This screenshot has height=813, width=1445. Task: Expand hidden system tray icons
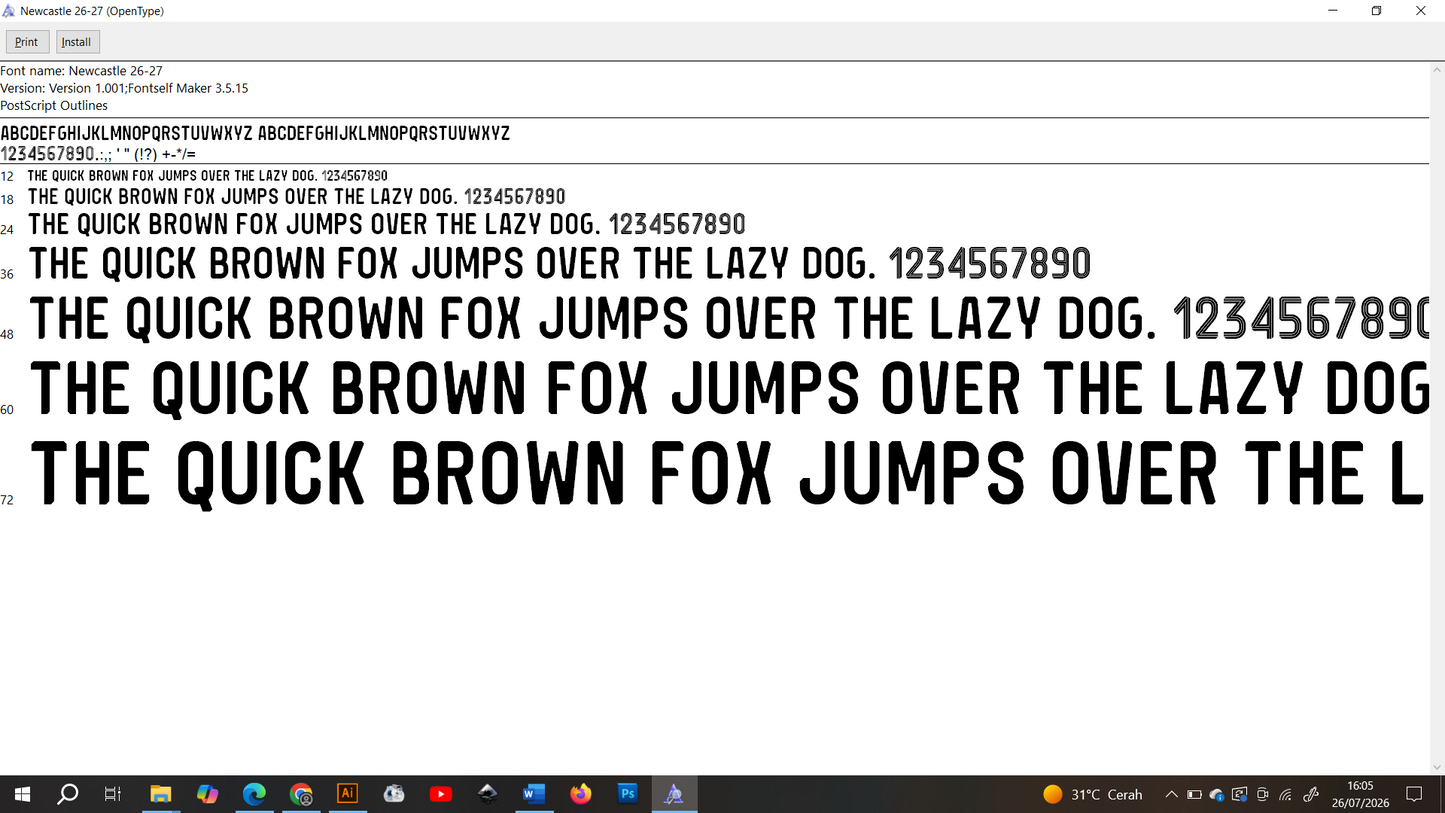pos(1171,794)
